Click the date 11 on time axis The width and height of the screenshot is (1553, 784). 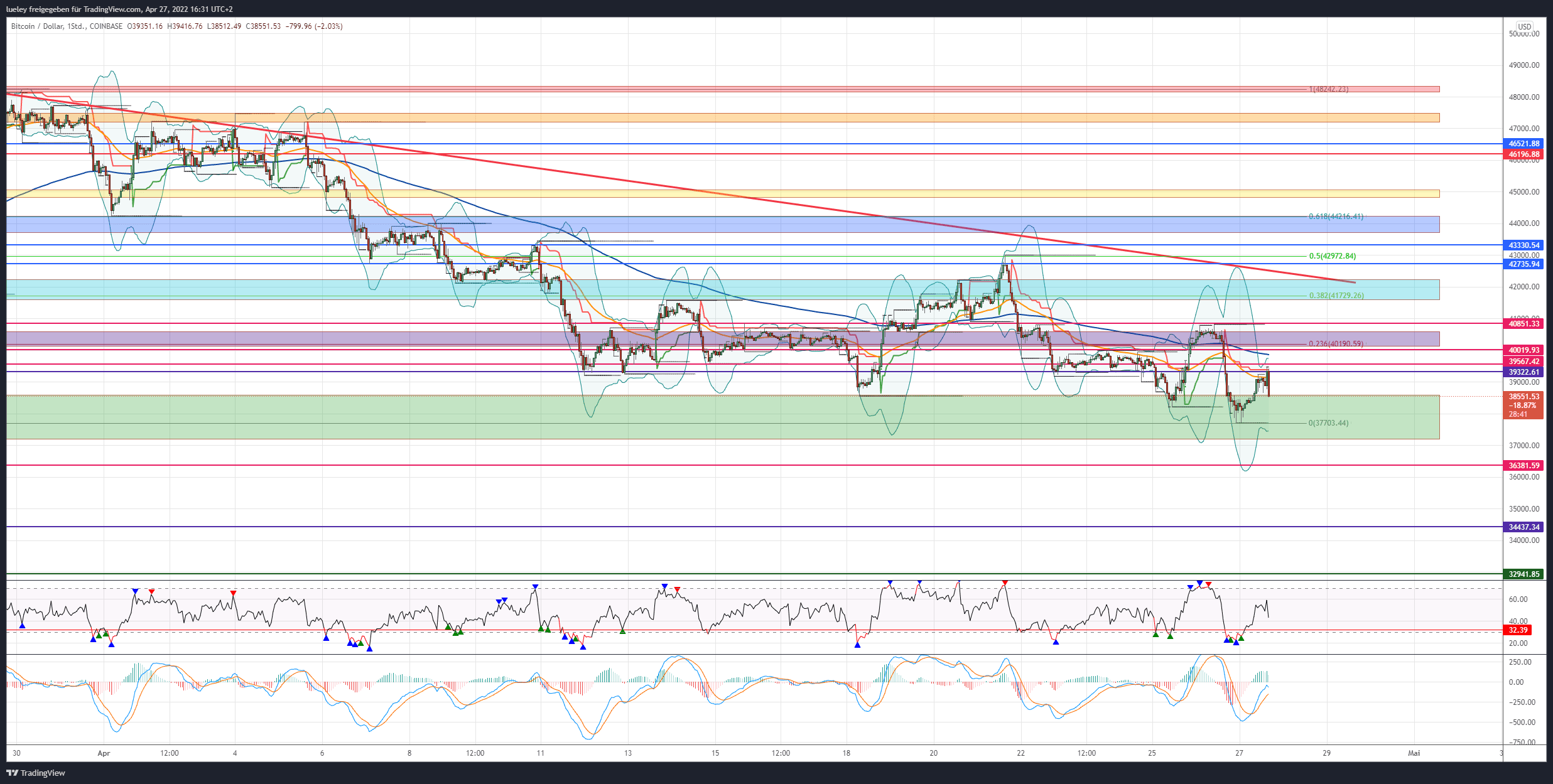(x=540, y=753)
